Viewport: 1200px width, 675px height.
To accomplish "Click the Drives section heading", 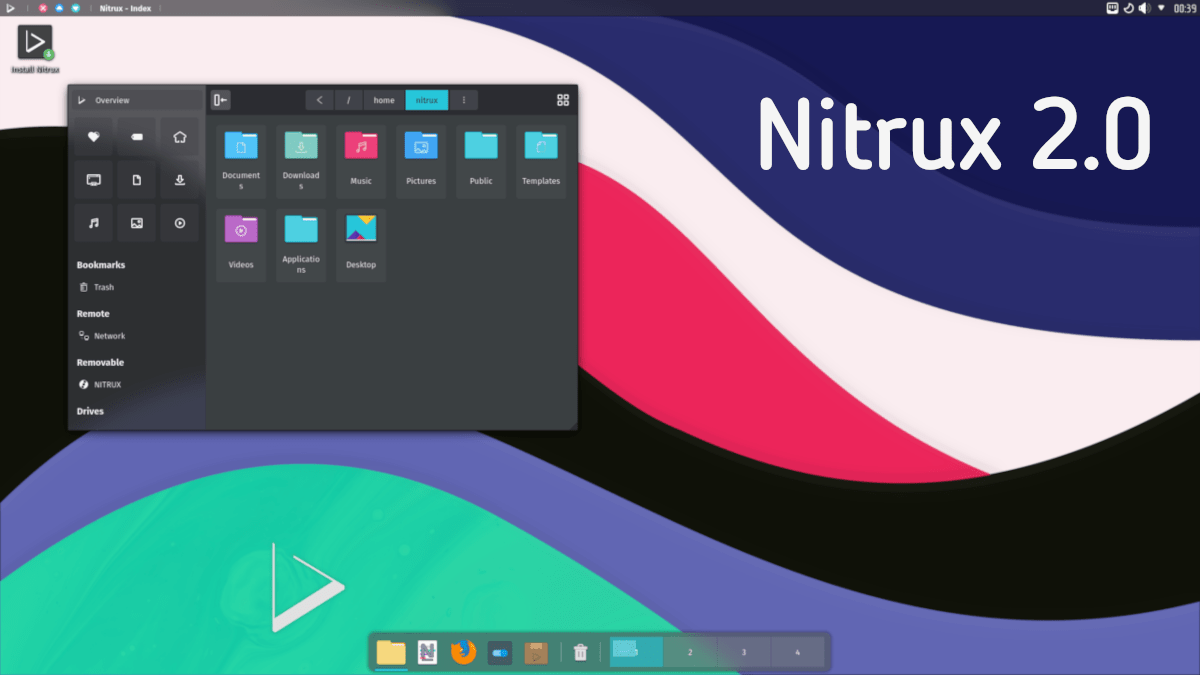I will pyautogui.click(x=90, y=411).
